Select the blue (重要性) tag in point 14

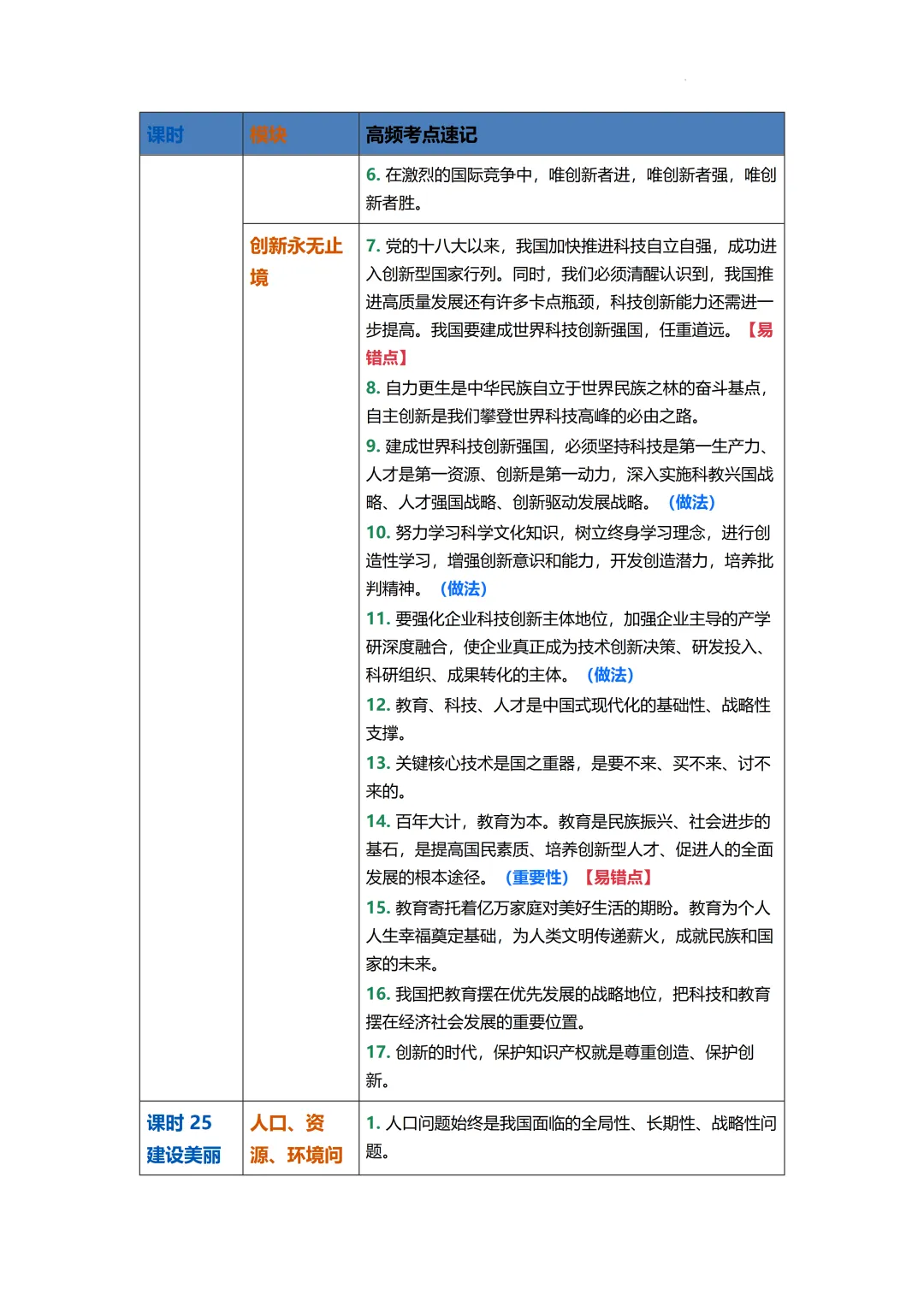[x=539, y=878]
